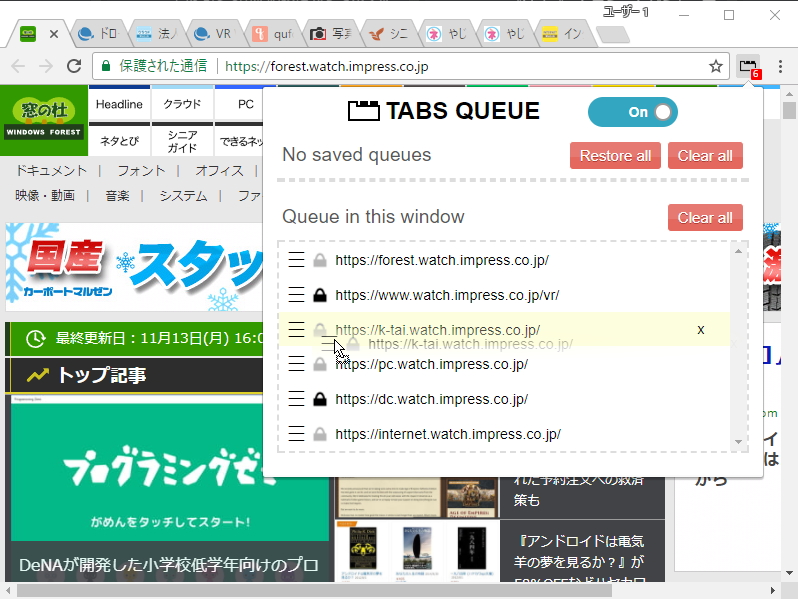Open queued https://forest.watch.impress.co.jp/ entry
The width and height of the screenshot is (798, 599).
click(x=442, y=260)
